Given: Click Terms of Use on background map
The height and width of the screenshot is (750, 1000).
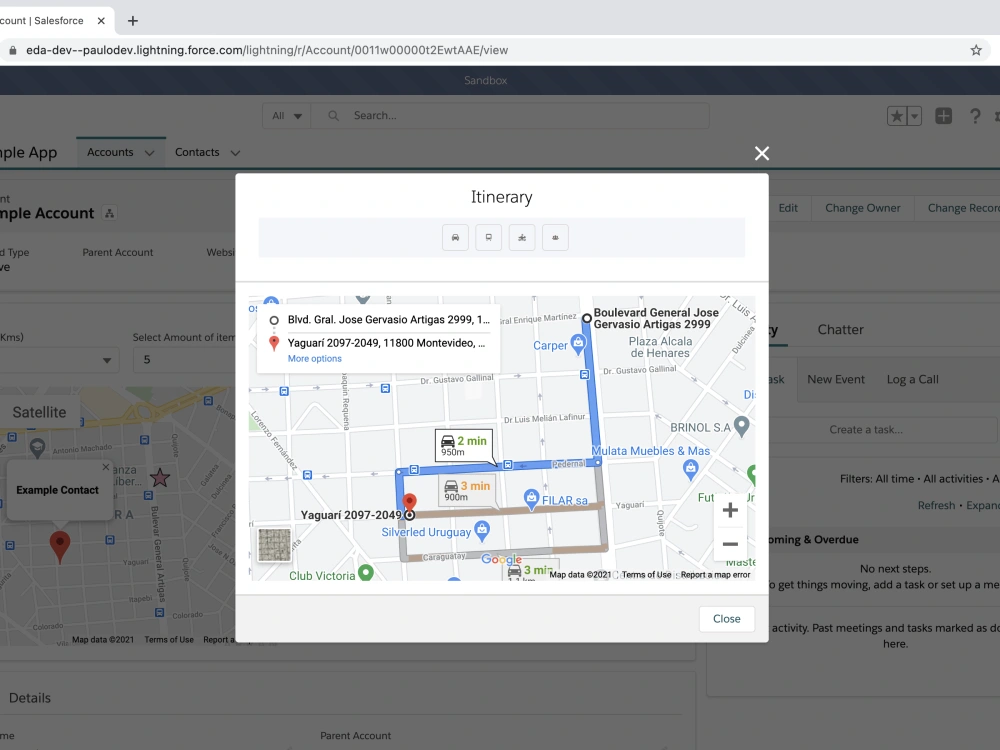Looking at the screenshot, I should click(168, 640).
